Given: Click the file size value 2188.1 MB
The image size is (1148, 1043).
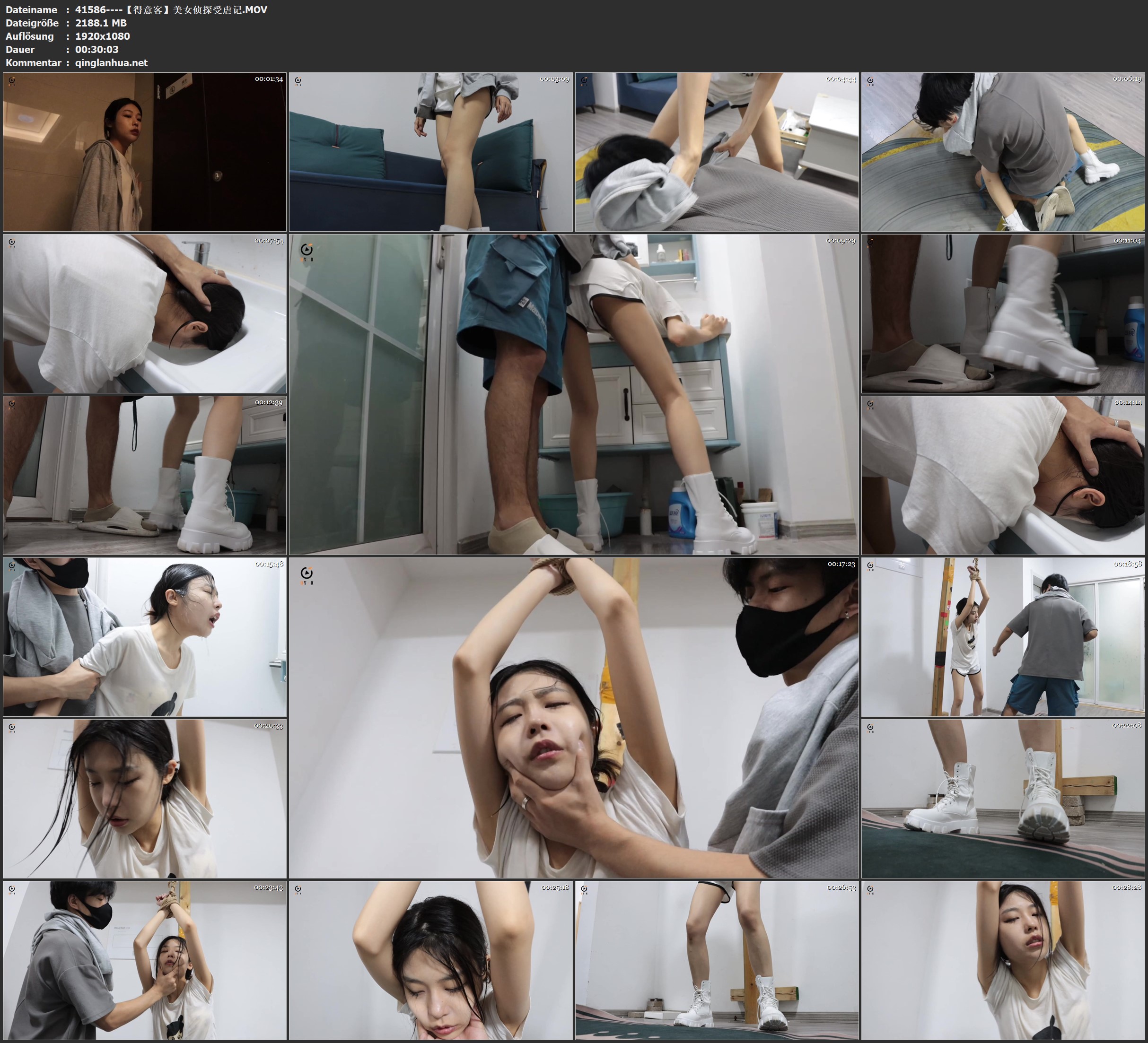Looking at the screenshot, I should click(x=101, y=23).
